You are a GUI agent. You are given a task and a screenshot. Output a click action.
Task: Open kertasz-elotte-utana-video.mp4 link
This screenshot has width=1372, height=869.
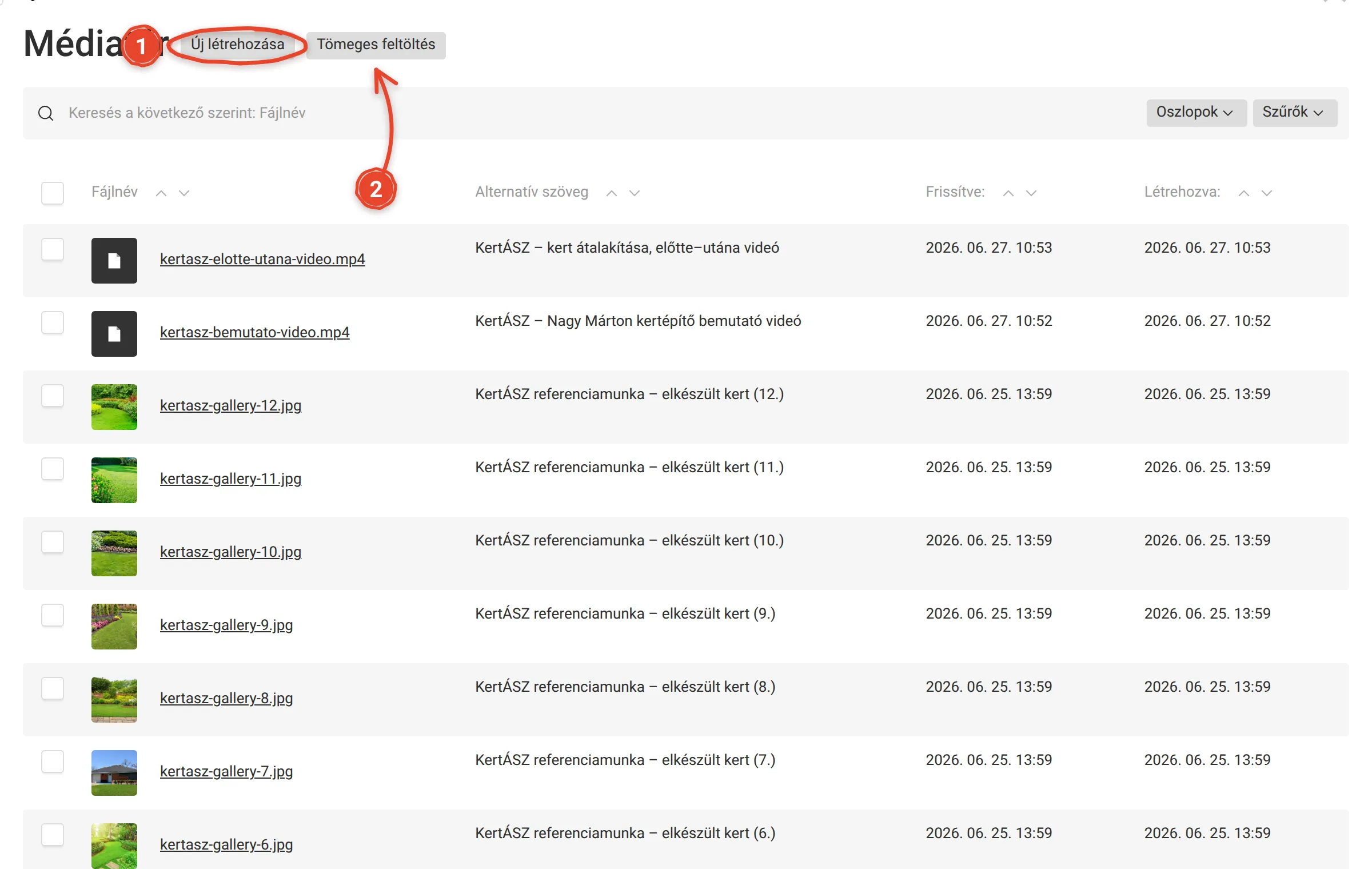click(x=262, y=260)
